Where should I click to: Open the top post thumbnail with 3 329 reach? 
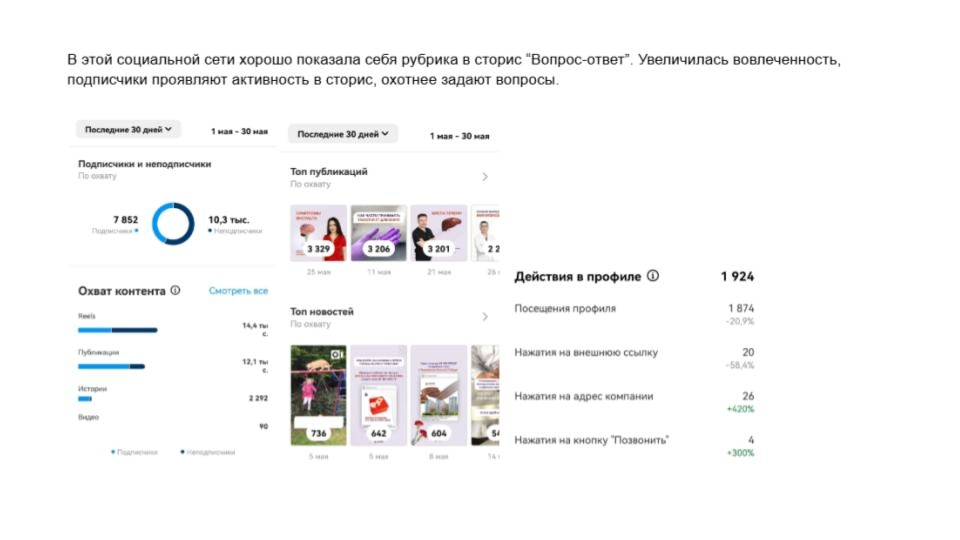(x=318, y=233)
